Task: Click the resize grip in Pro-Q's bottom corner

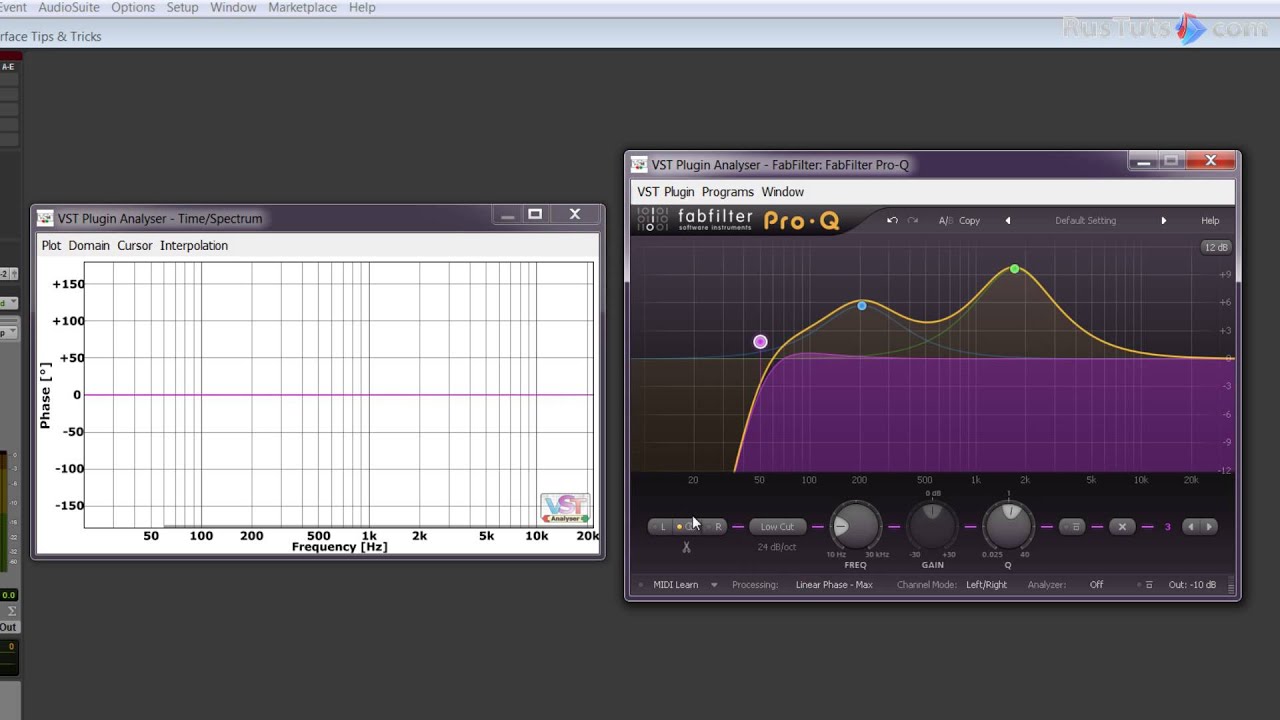Action: click(1231, 587)
